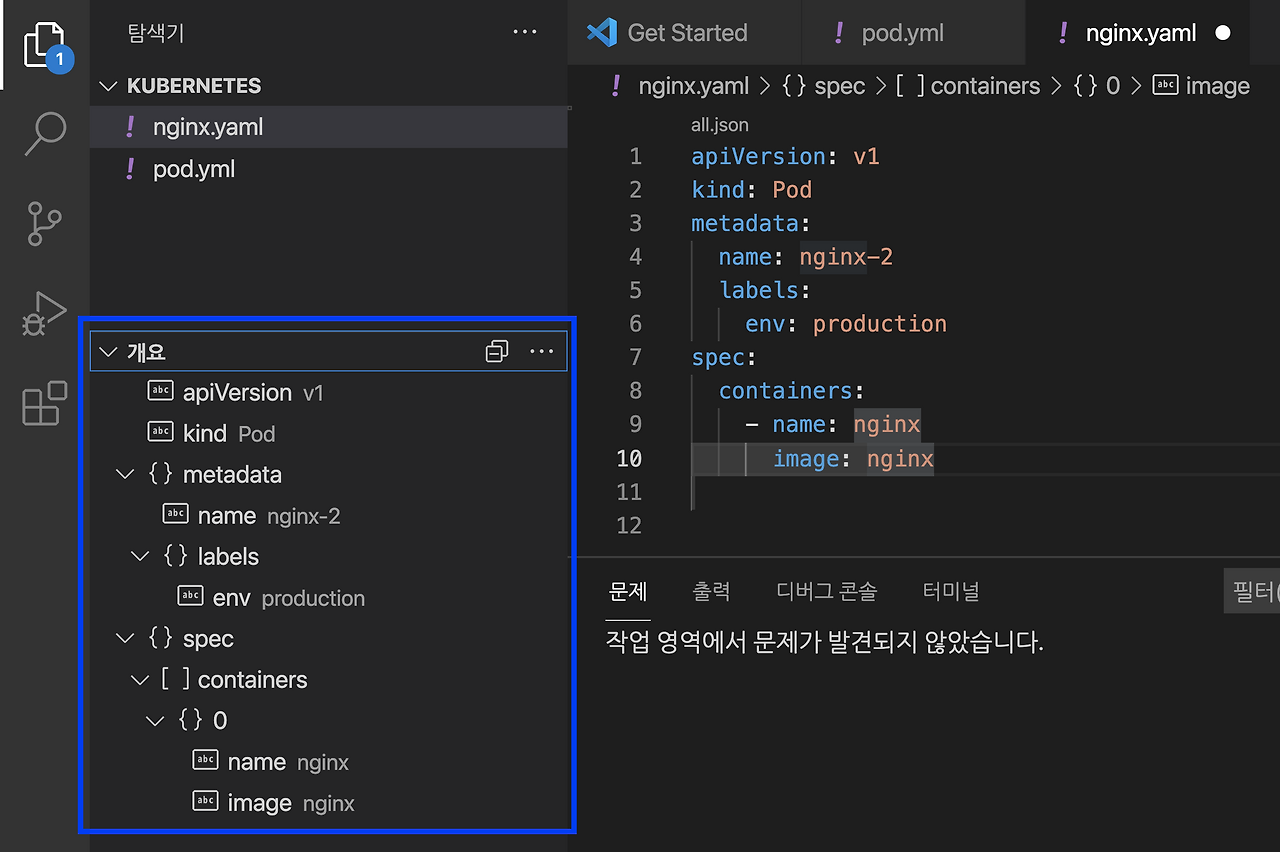The height and width of the screenshot is (852, 1280).
Task: Click 'apiVersion: v1' line in editor
Action: click(x=785, y=156)
